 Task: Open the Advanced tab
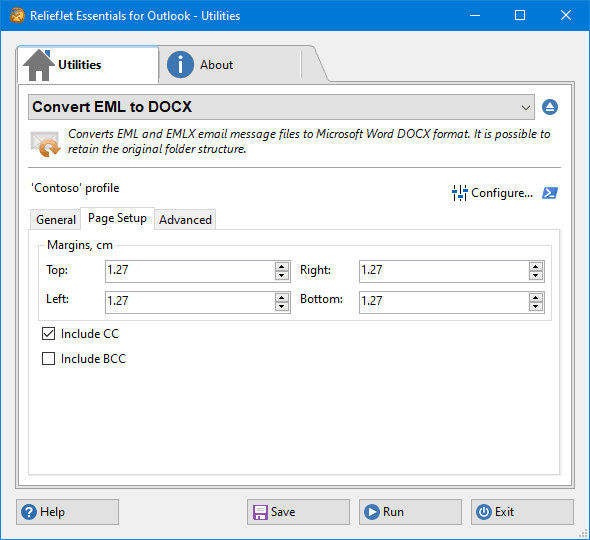point(185,220)
